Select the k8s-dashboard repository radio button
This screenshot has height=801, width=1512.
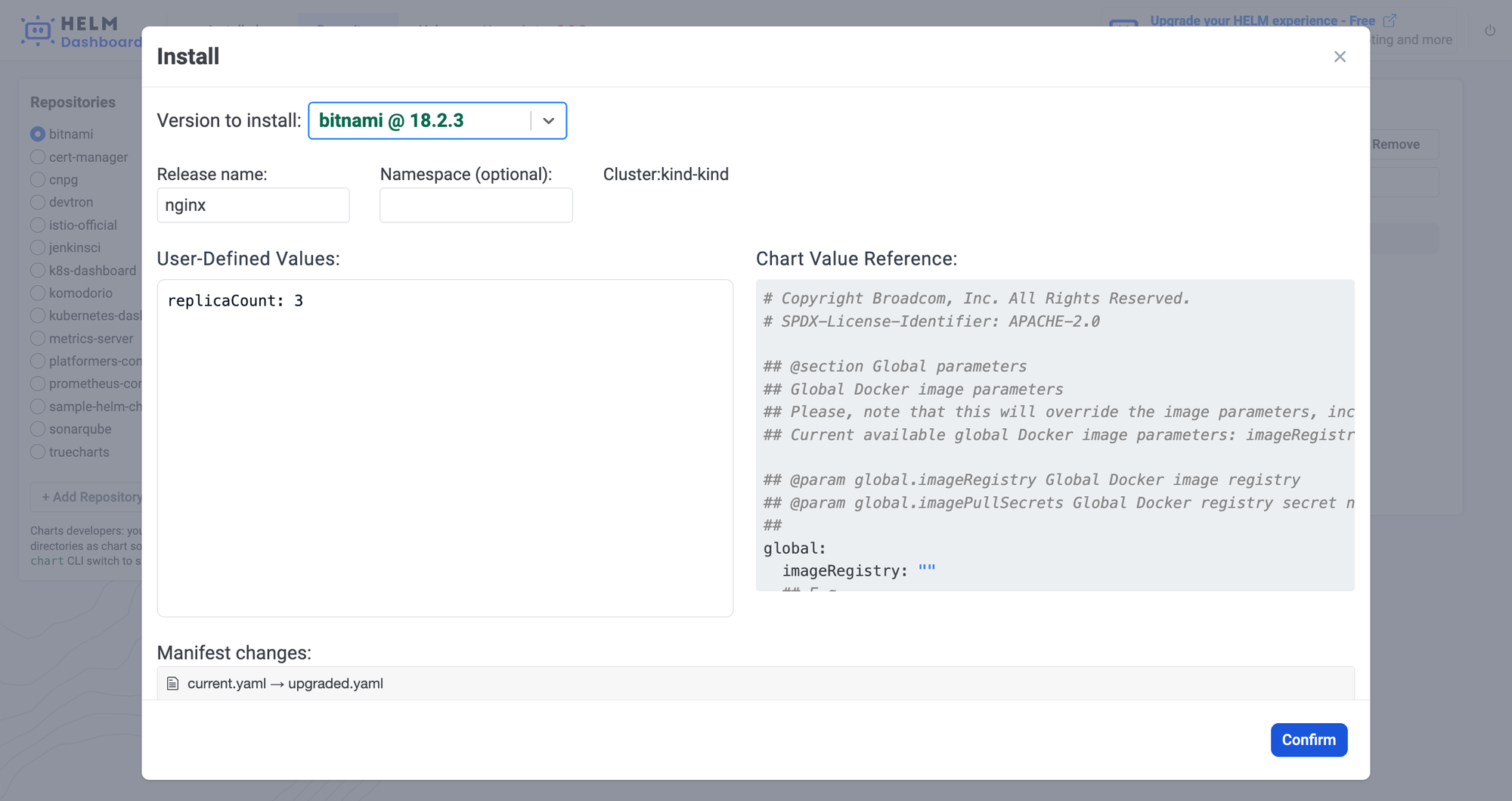[x=38, y=270]
